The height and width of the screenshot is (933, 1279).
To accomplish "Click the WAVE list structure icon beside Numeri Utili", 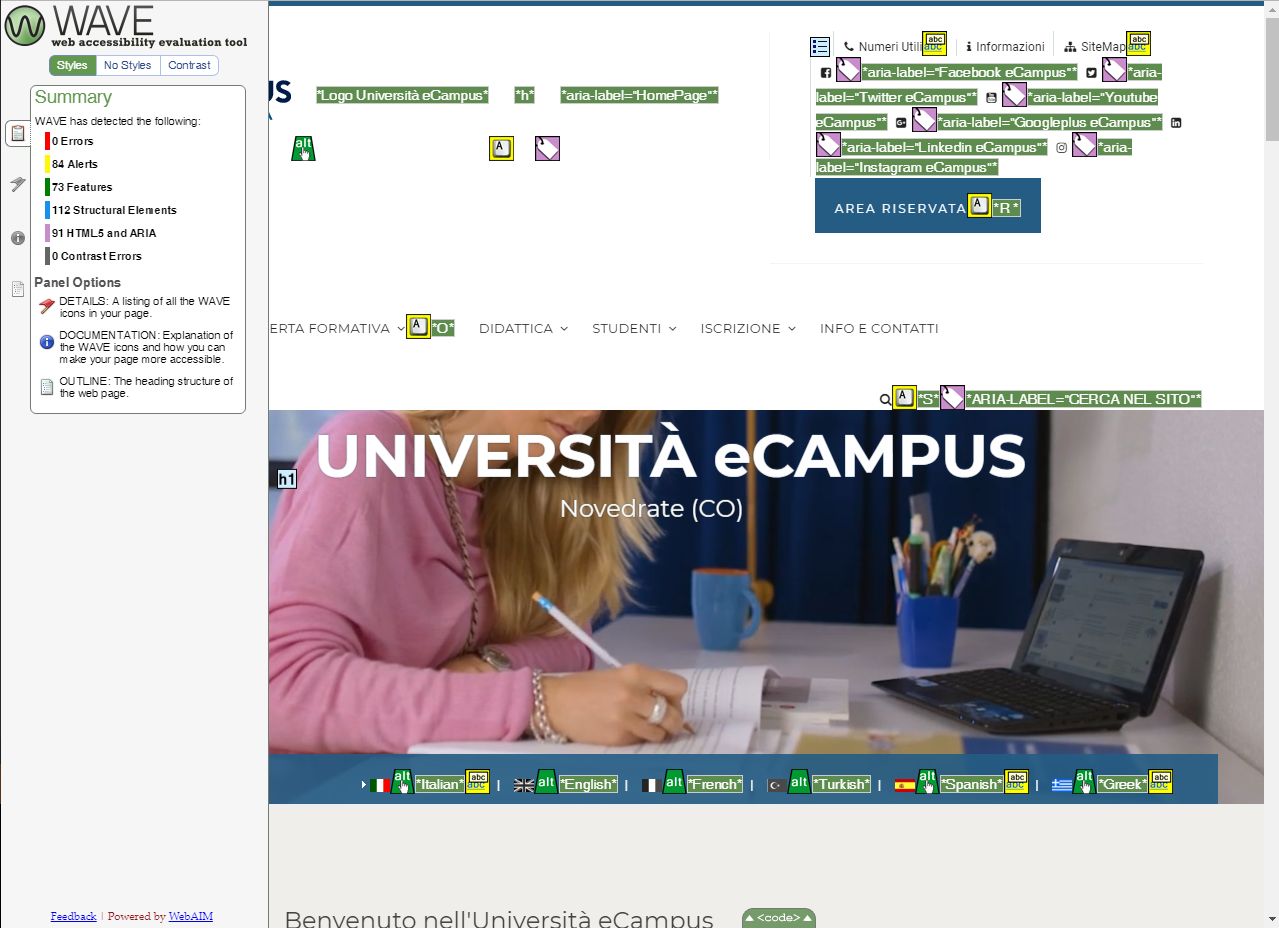I will 820,47.
